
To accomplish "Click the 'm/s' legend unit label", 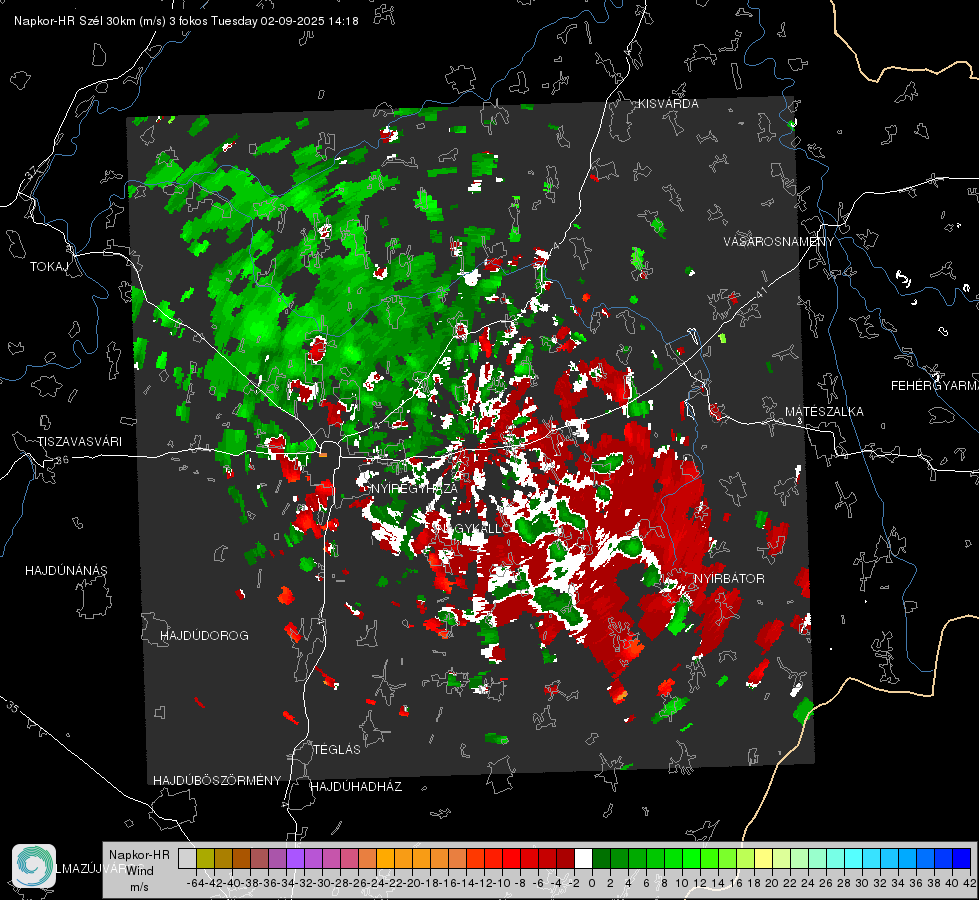I will [139, 887].
